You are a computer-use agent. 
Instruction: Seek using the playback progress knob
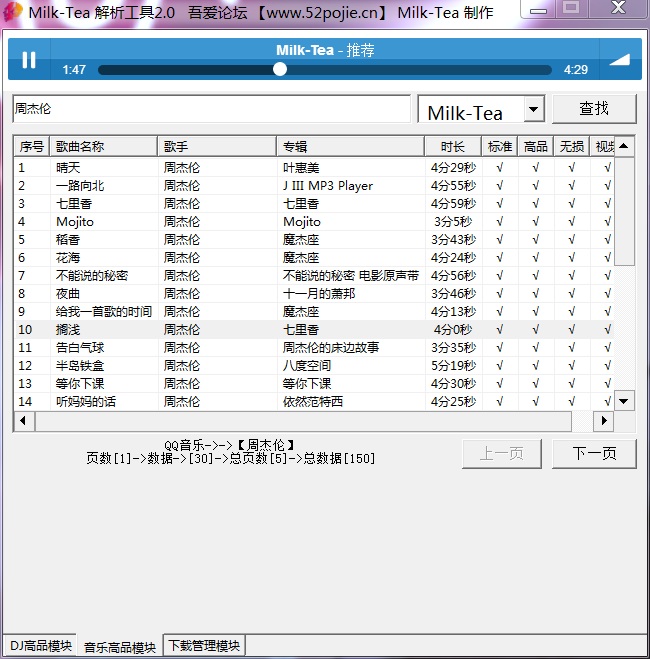click(280, 69)
